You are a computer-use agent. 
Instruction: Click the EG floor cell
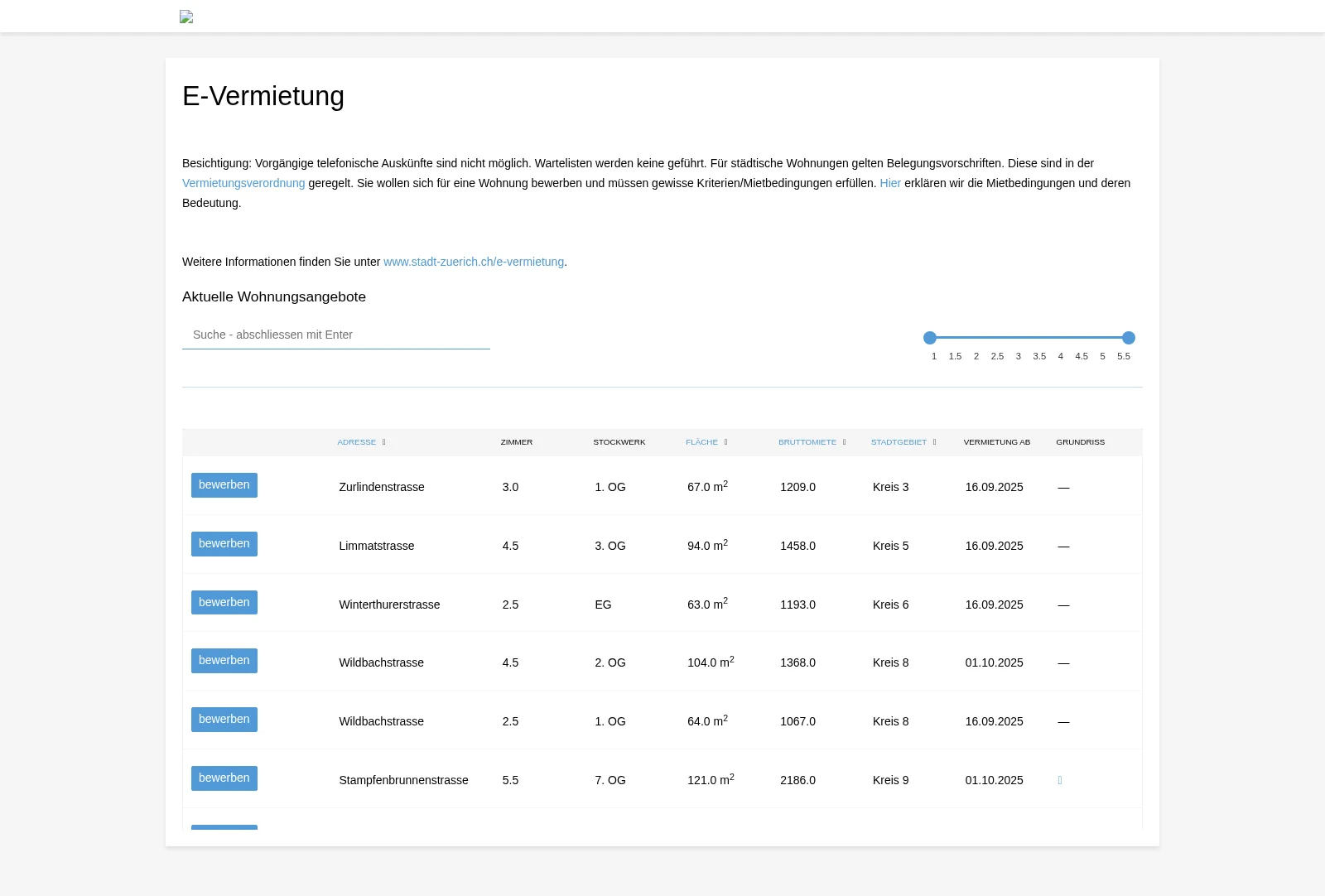tap(603, 605)
